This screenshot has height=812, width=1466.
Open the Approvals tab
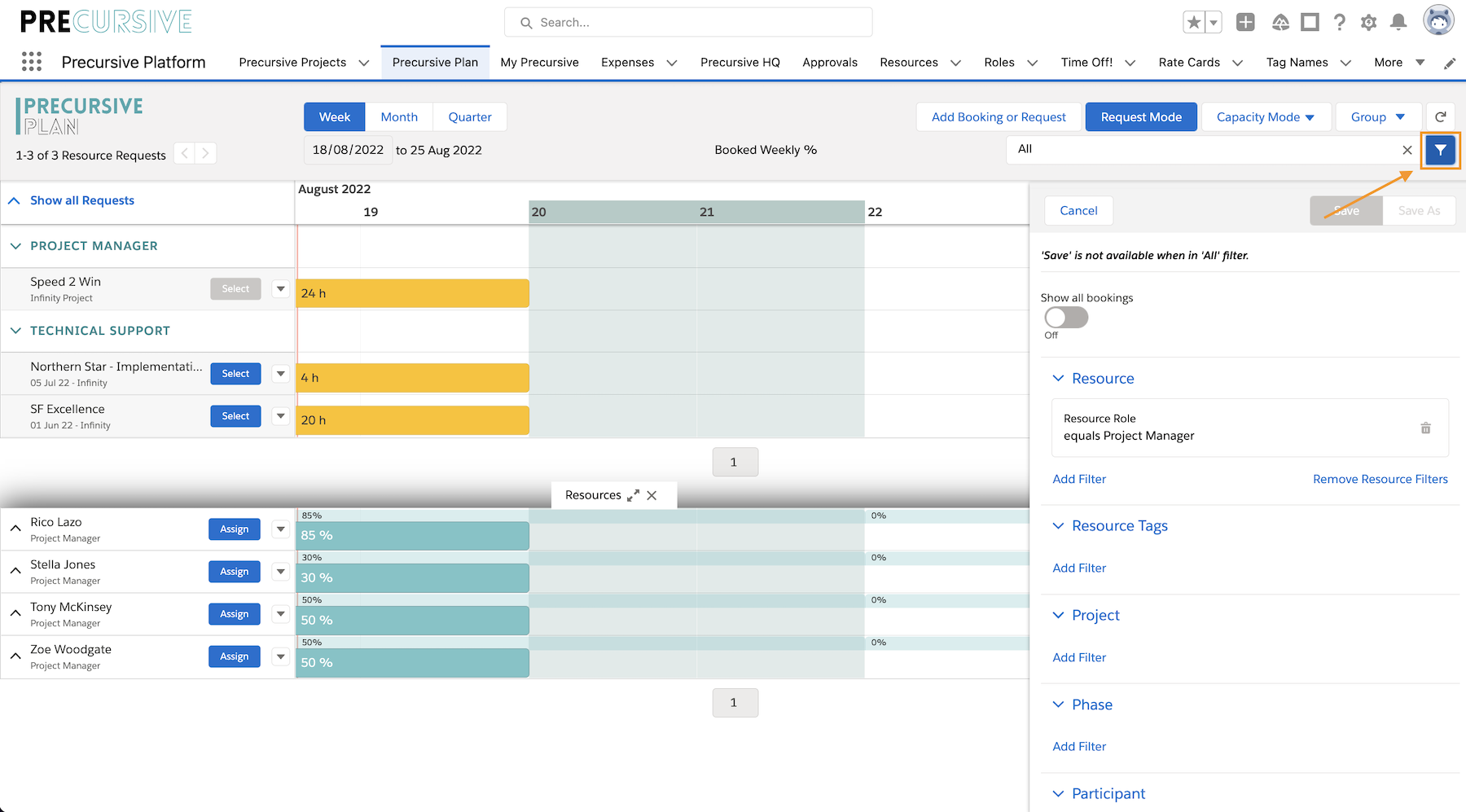(x=830, y=63)
